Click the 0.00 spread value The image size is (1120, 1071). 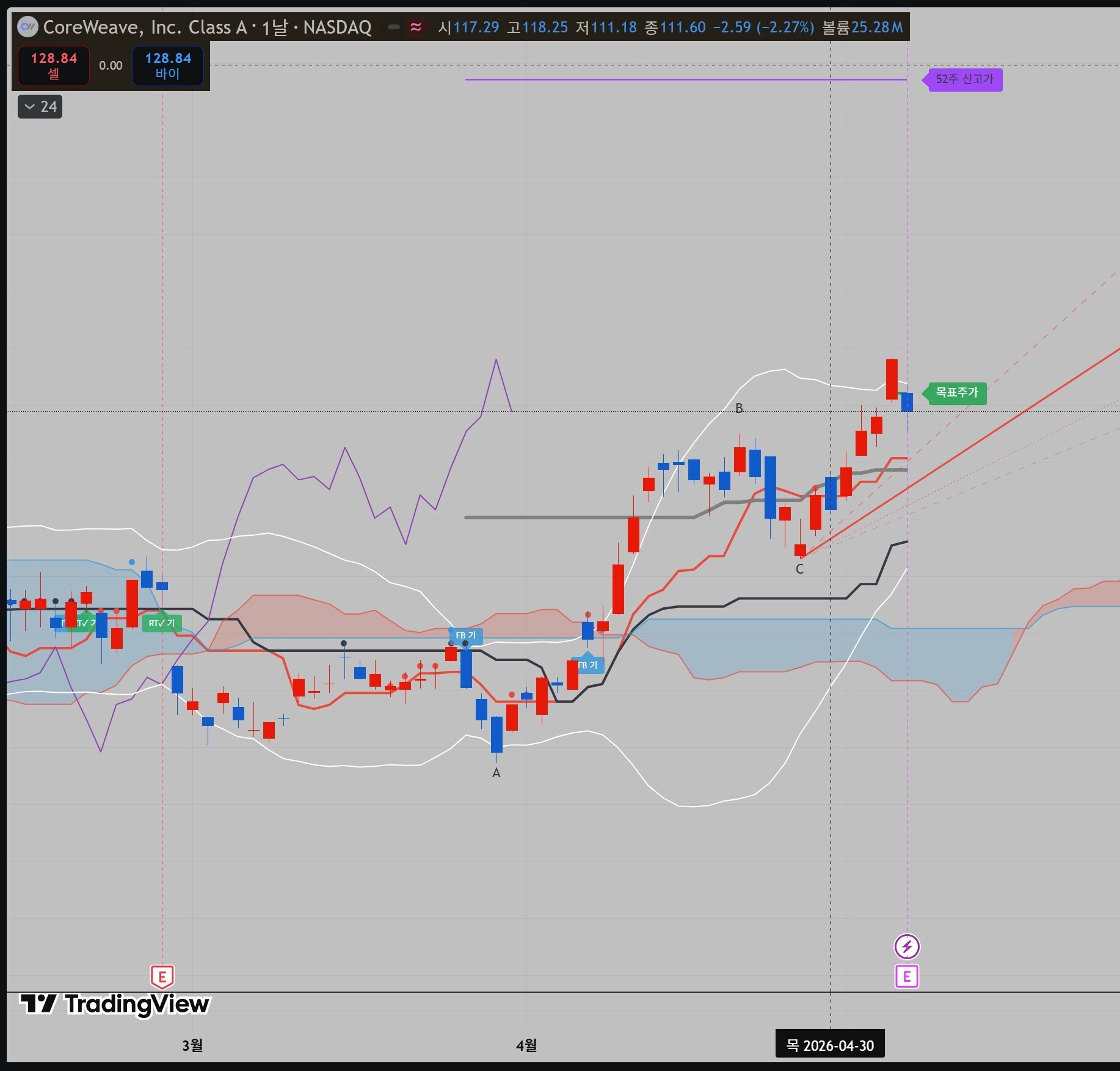pyautogui.click(x=111, y=65)
